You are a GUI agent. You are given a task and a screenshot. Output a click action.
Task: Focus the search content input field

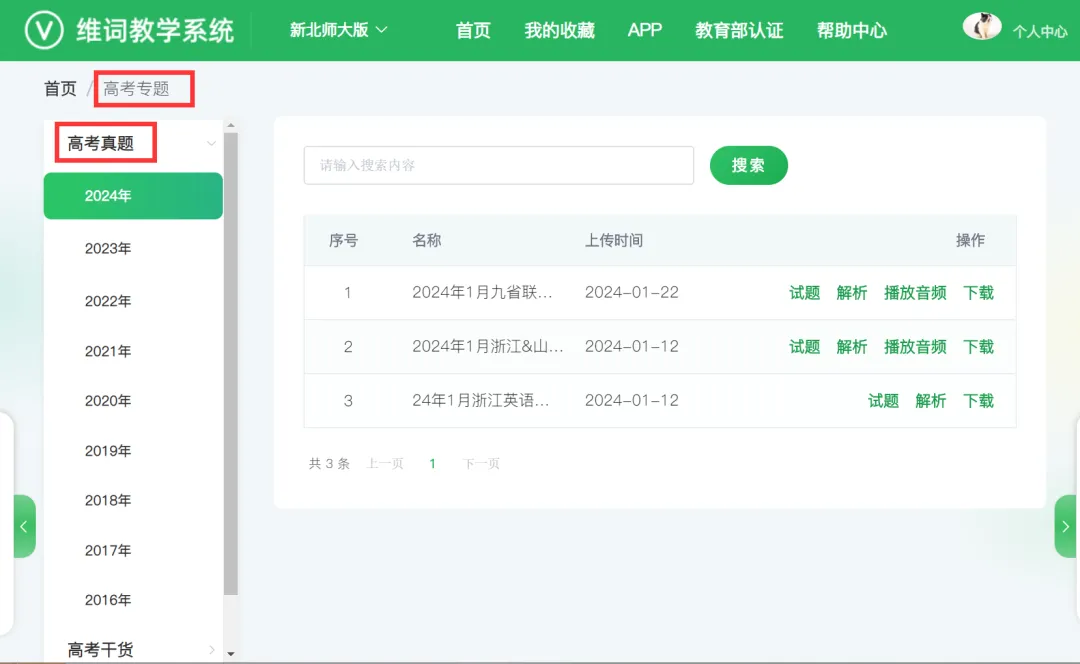(x=499, y=165)
